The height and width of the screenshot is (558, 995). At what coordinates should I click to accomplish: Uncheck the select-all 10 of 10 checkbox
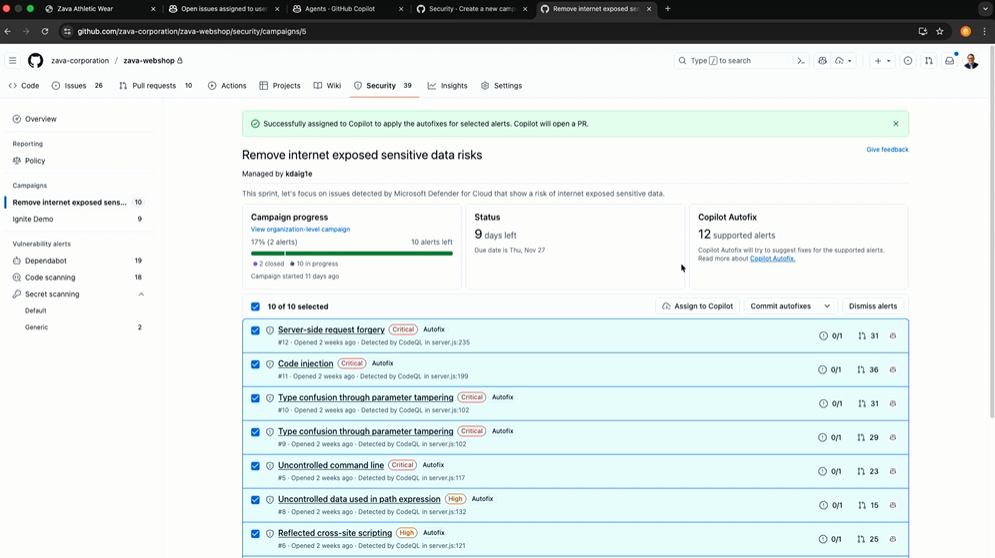pyautogui.click(x=255, y=307)
